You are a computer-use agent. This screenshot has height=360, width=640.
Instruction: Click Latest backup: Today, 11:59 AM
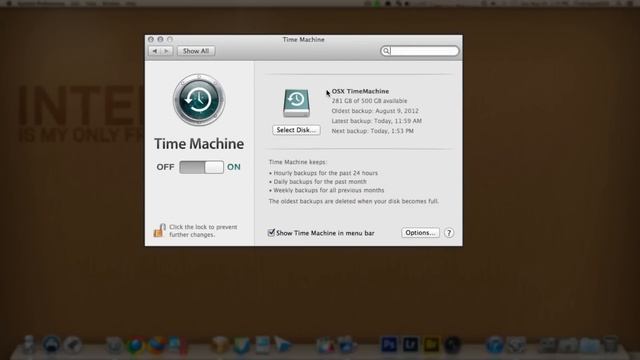[376, 121]
